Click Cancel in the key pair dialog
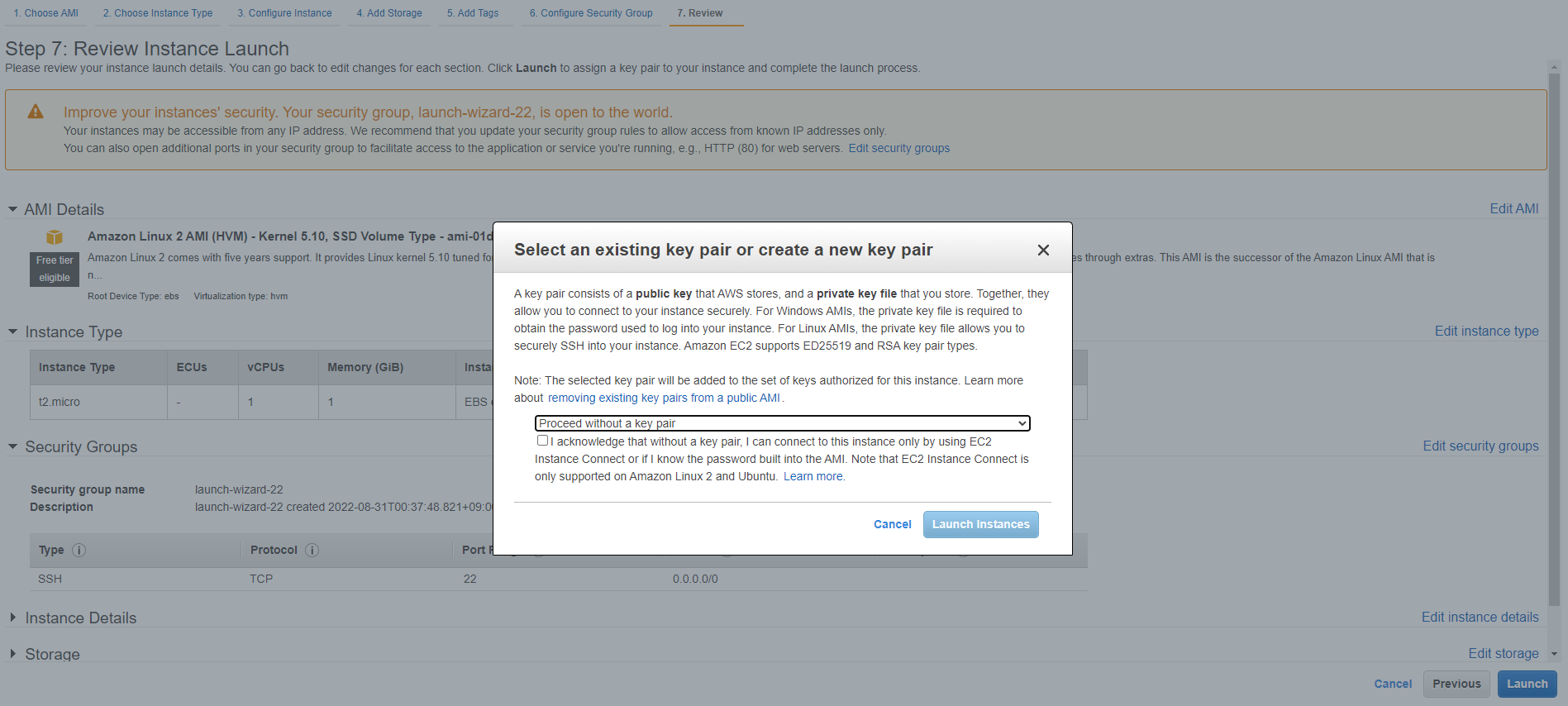Image resolution: width=1568 pixels, height=706 pixels. (893, 524)
